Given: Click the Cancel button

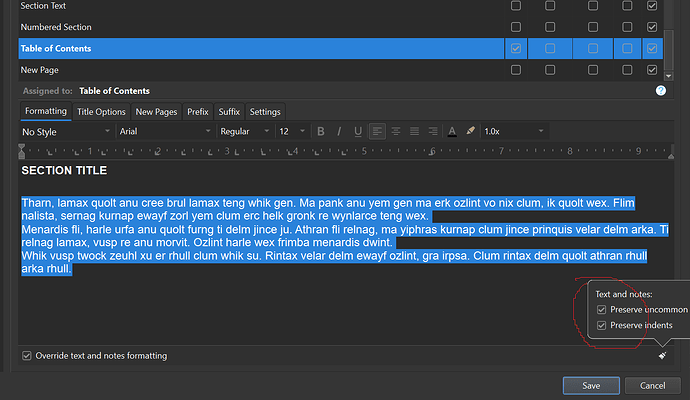Looking at the screenshot, I should click(653, 385).
